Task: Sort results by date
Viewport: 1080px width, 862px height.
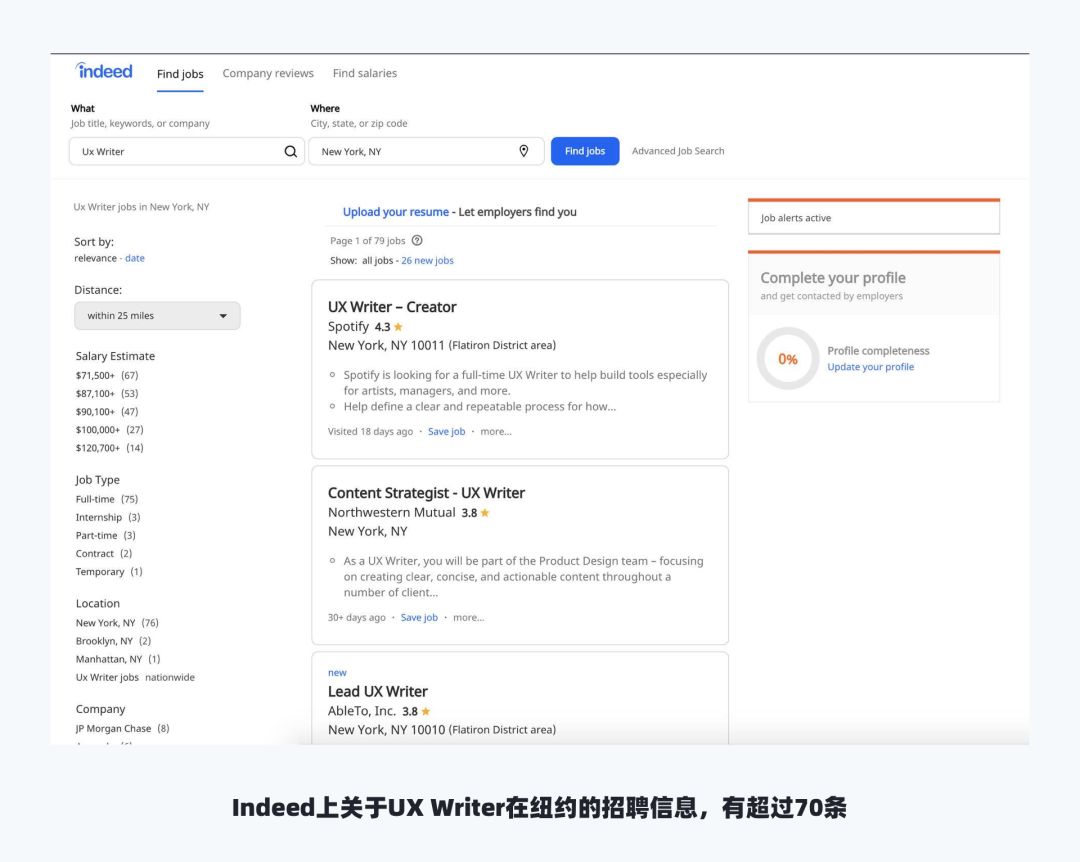Action: coord(135,258)
